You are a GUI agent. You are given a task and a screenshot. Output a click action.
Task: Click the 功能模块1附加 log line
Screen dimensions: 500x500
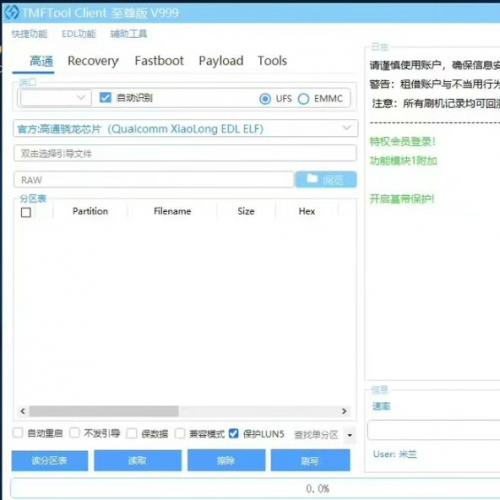point(403,161)
